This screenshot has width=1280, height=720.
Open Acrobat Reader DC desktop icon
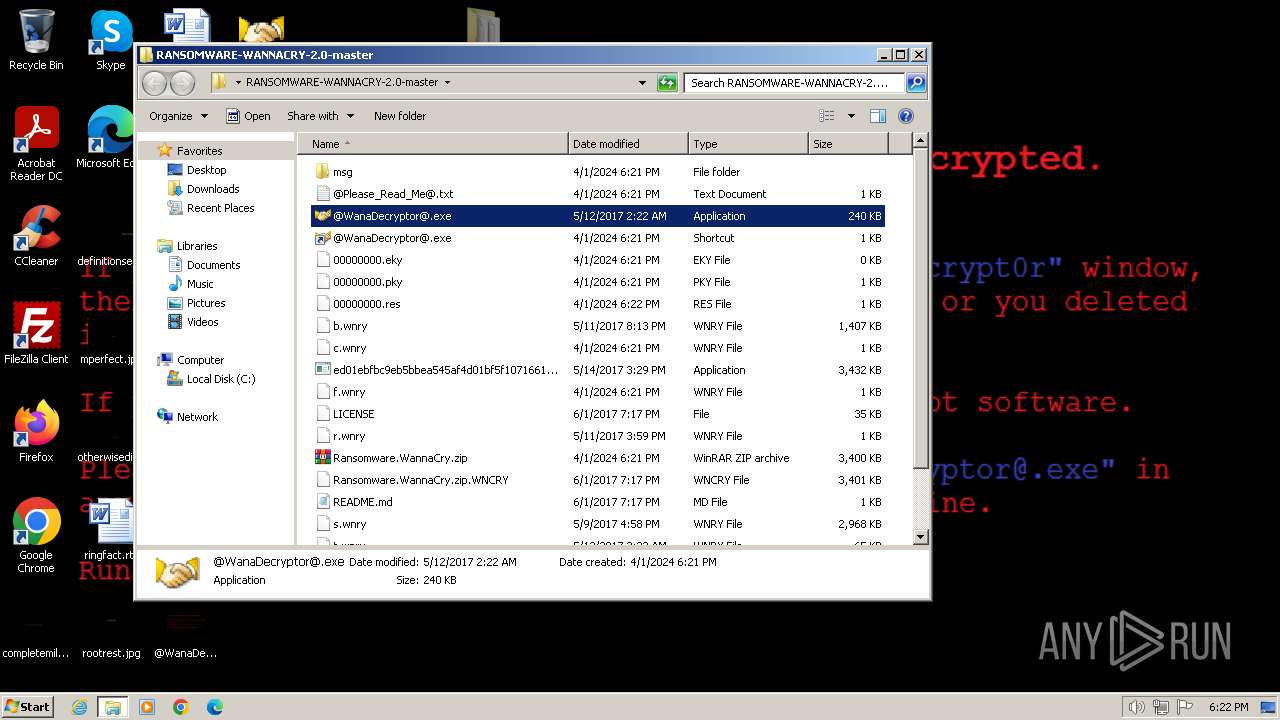tap(36, 144)
